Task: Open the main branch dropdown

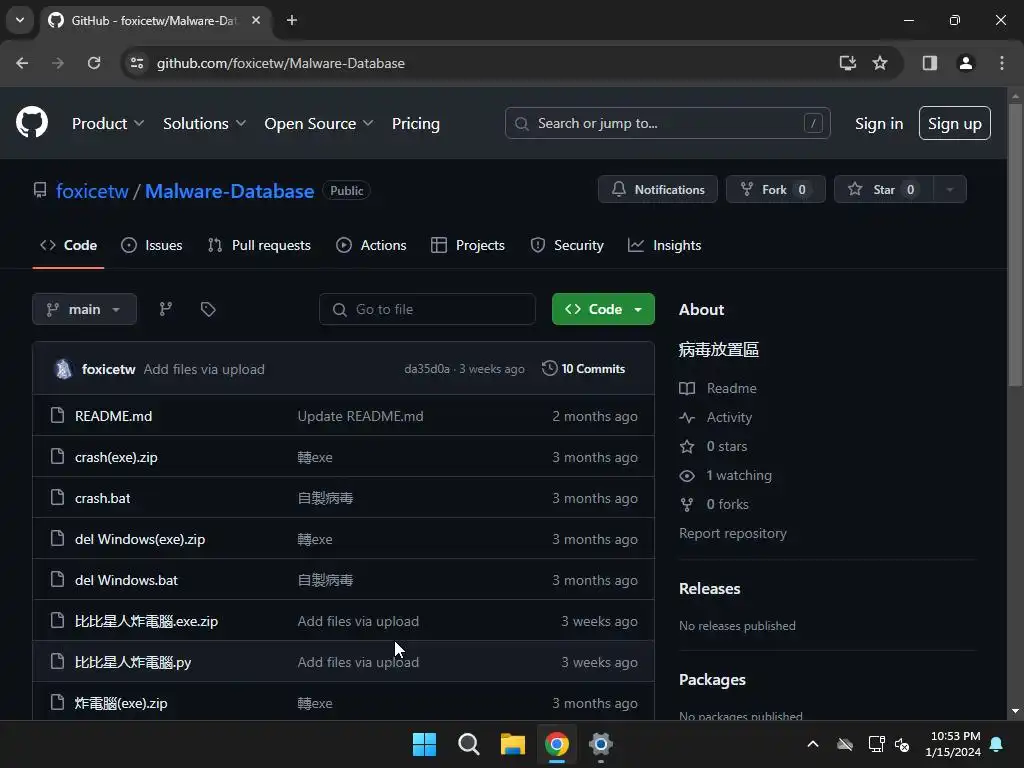Action: 84,309
